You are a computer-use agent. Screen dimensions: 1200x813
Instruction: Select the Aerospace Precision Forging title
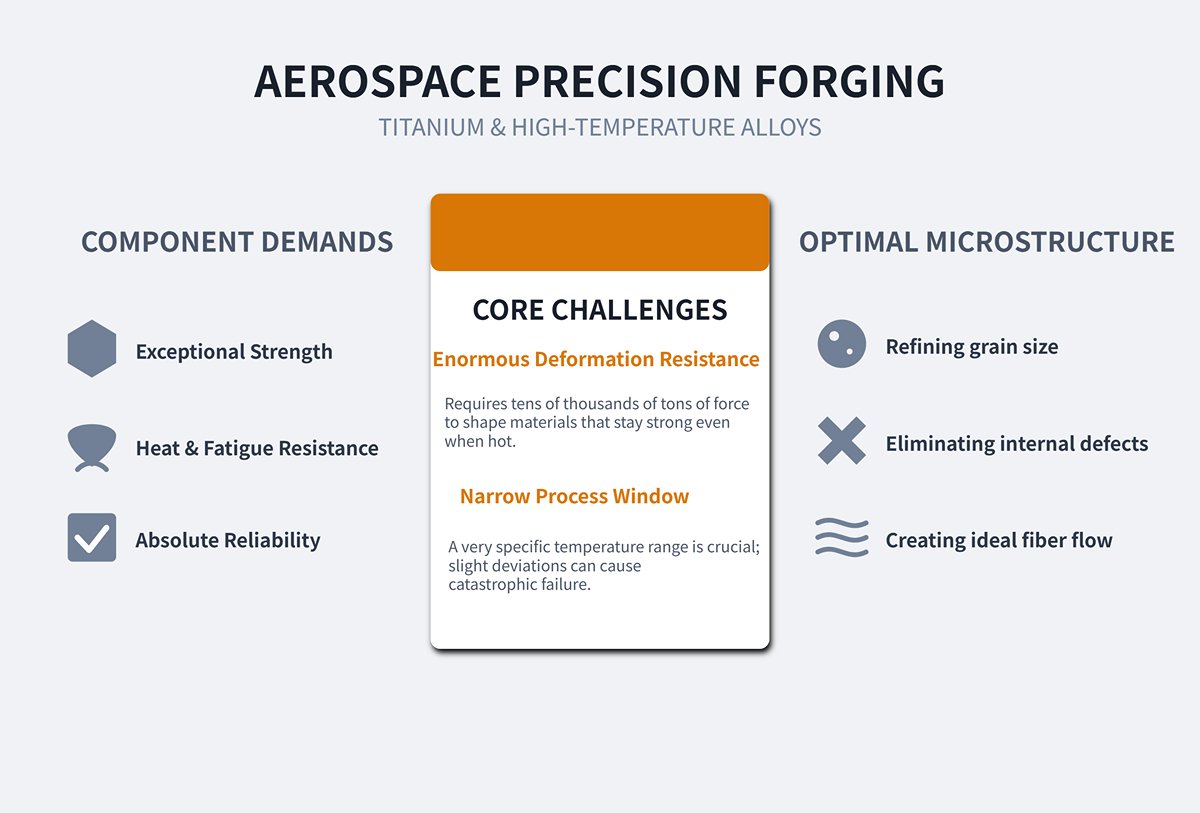pyautogui.click(x=600, y=82)
